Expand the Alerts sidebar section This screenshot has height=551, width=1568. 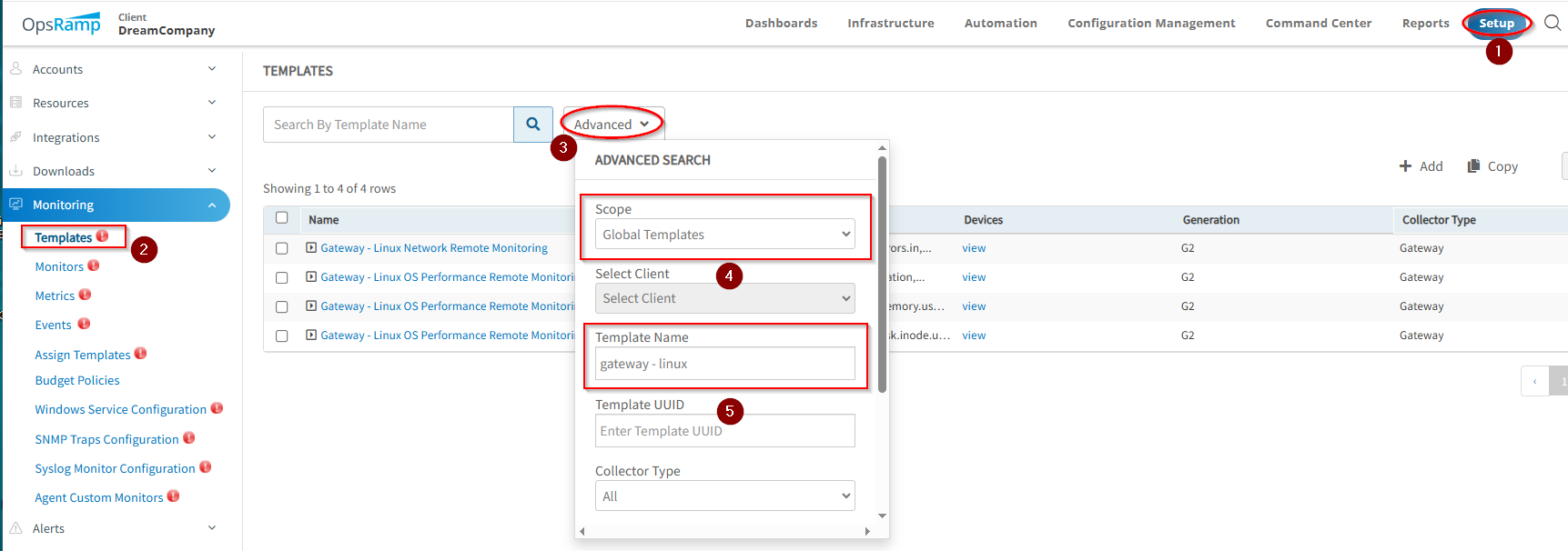[x=212, y=527]
